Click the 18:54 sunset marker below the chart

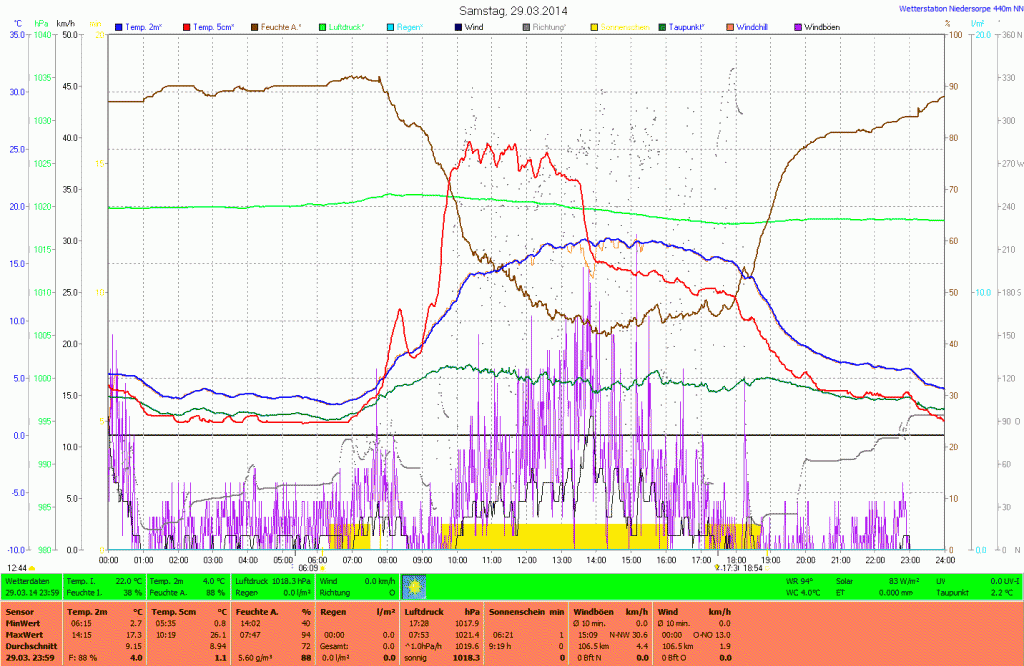click(753, 567)
